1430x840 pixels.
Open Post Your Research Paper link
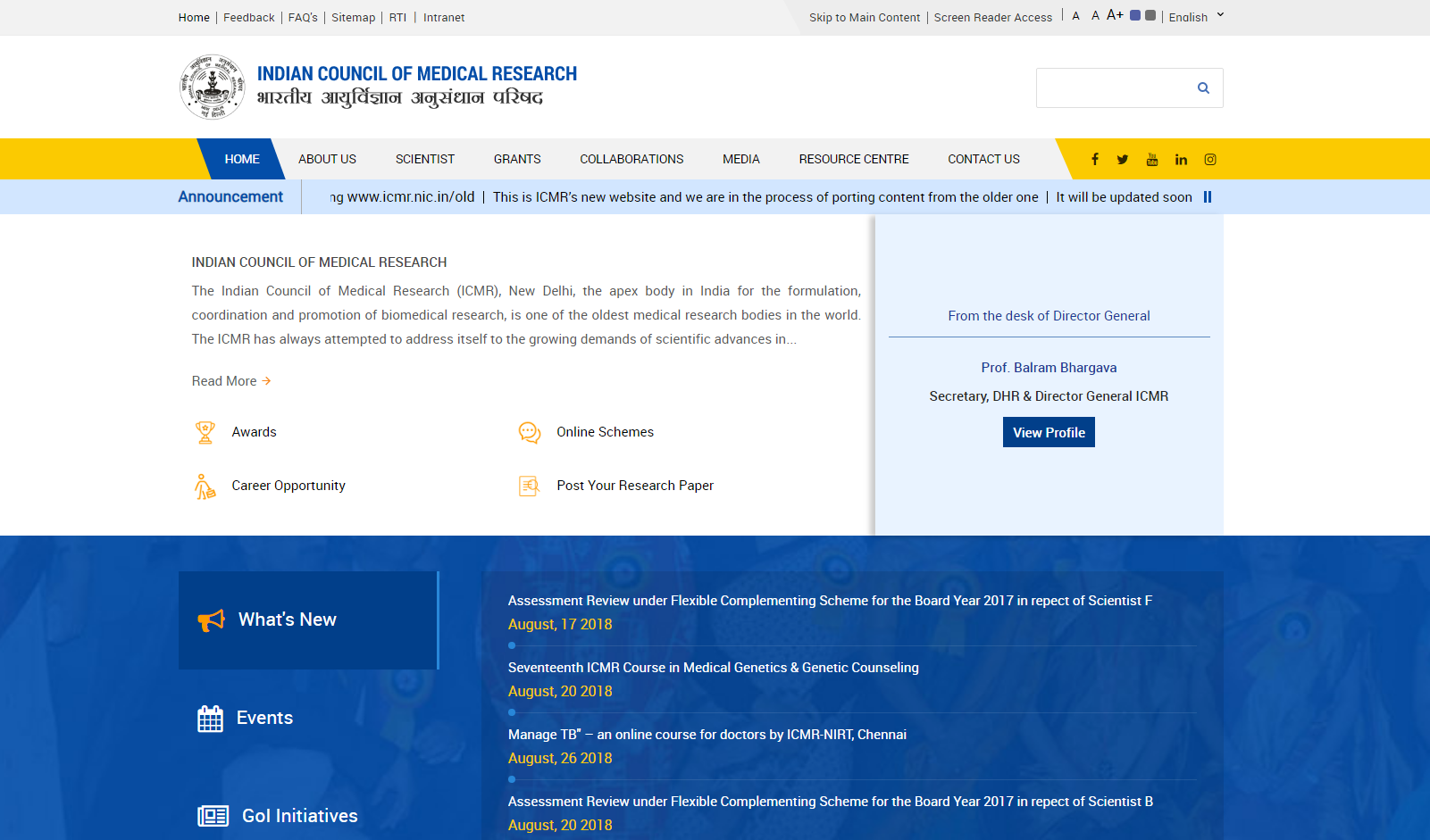click(x=635, y=486)
